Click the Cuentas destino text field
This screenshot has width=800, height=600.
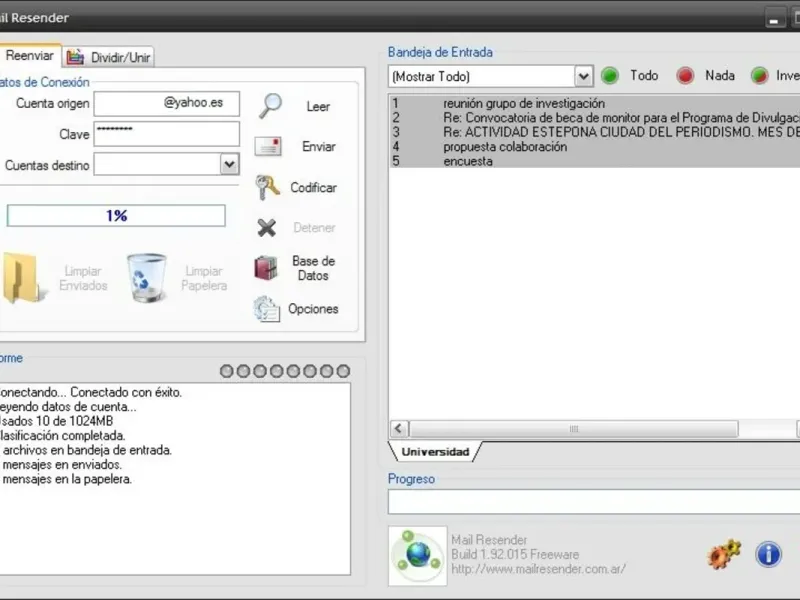[157, 164]
